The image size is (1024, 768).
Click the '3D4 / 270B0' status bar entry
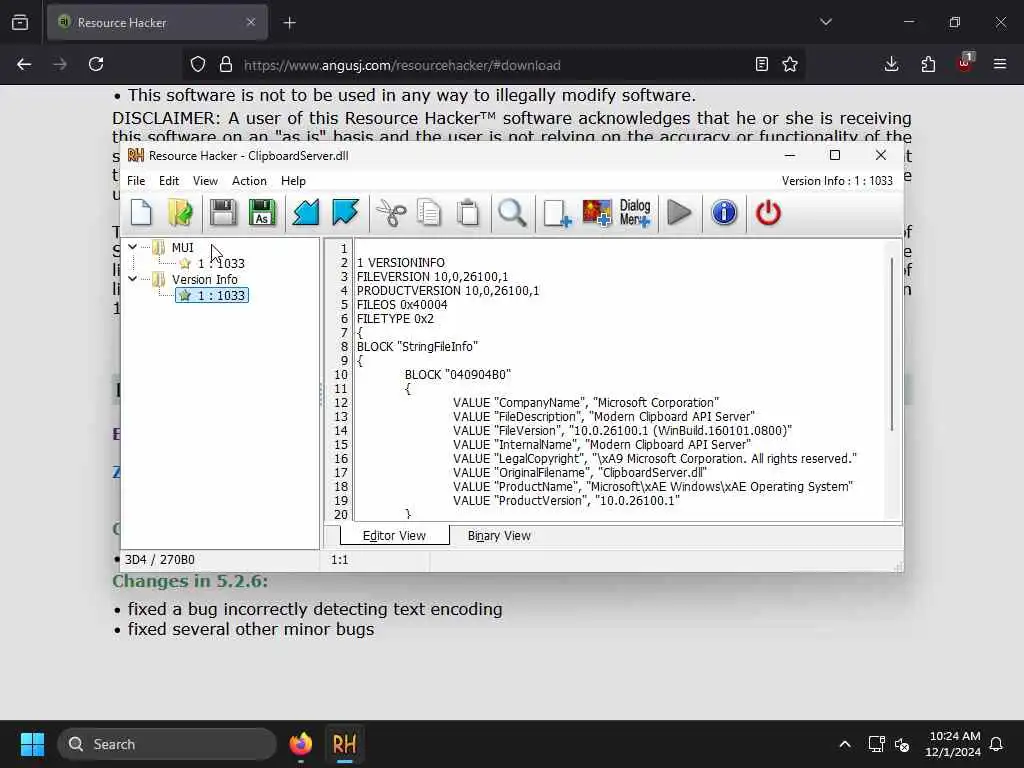(x=159, y=560)
